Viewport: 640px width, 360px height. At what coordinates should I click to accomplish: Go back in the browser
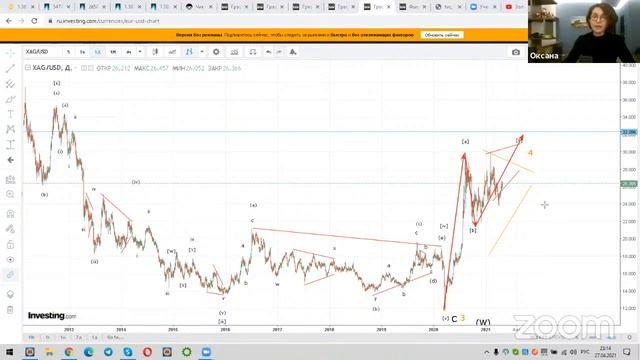click(9, 21)
